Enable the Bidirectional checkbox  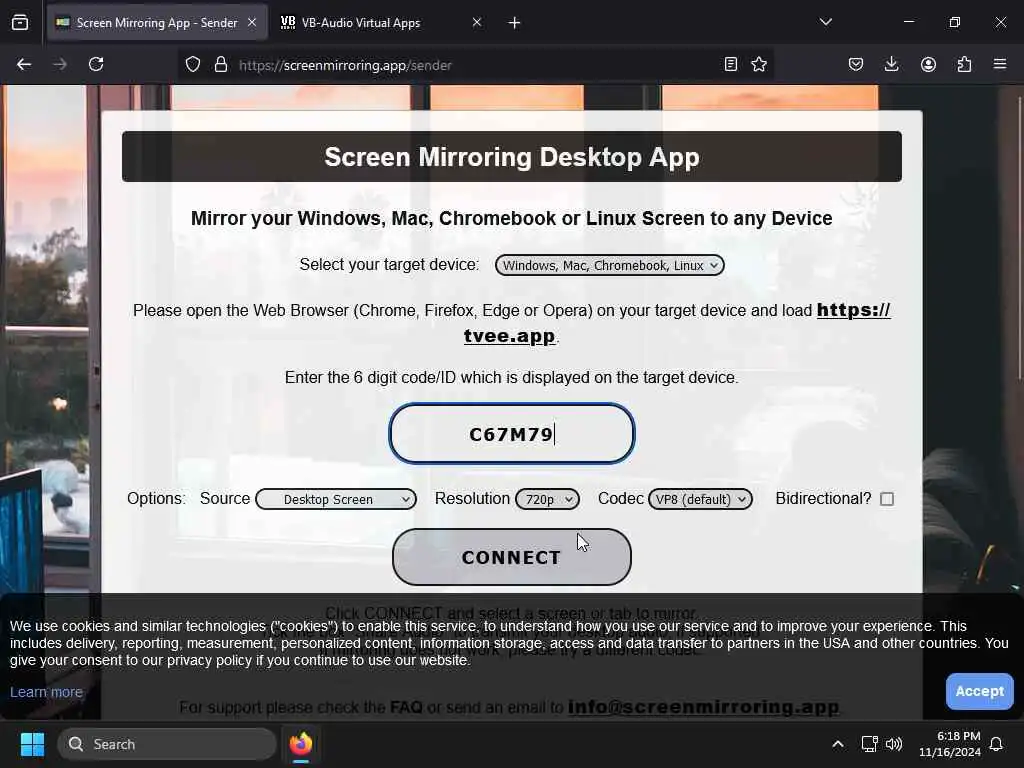pyautogui.click(x=887, y=499)
